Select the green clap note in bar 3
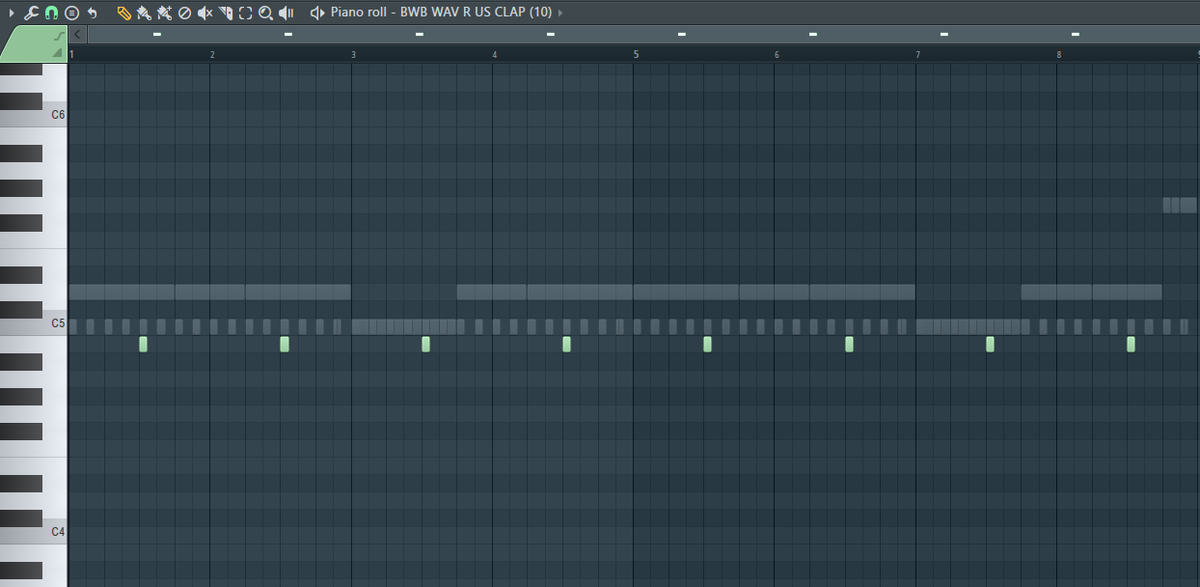Image resolution: width=1200 pixels, height=587 pixels. [x=426, y=344]
